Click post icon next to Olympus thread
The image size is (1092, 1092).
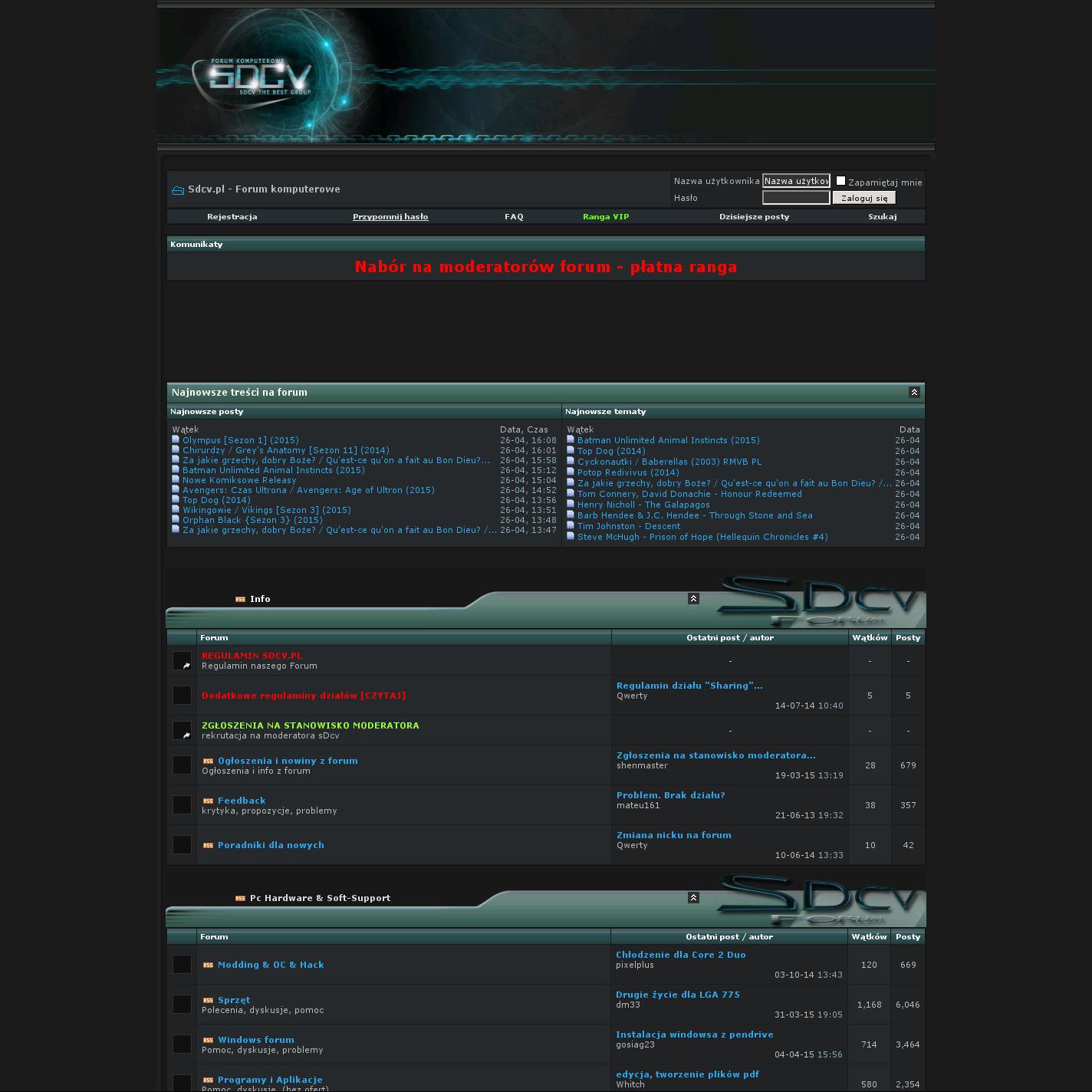tap(176, 440)
